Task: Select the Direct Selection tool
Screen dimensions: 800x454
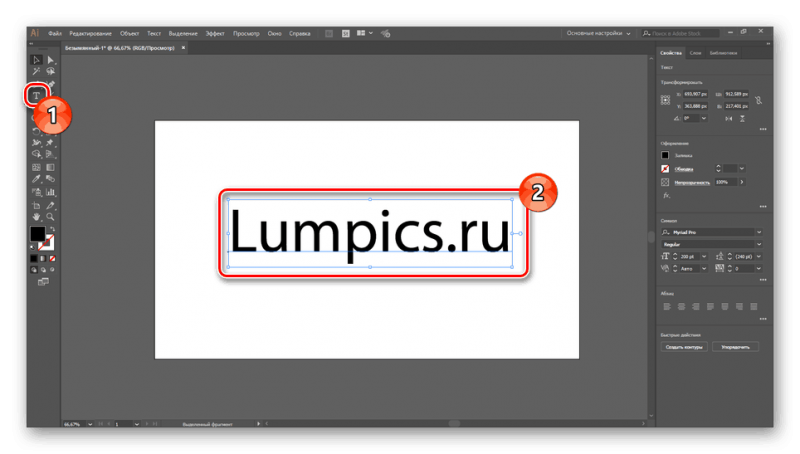Action: 50,60
